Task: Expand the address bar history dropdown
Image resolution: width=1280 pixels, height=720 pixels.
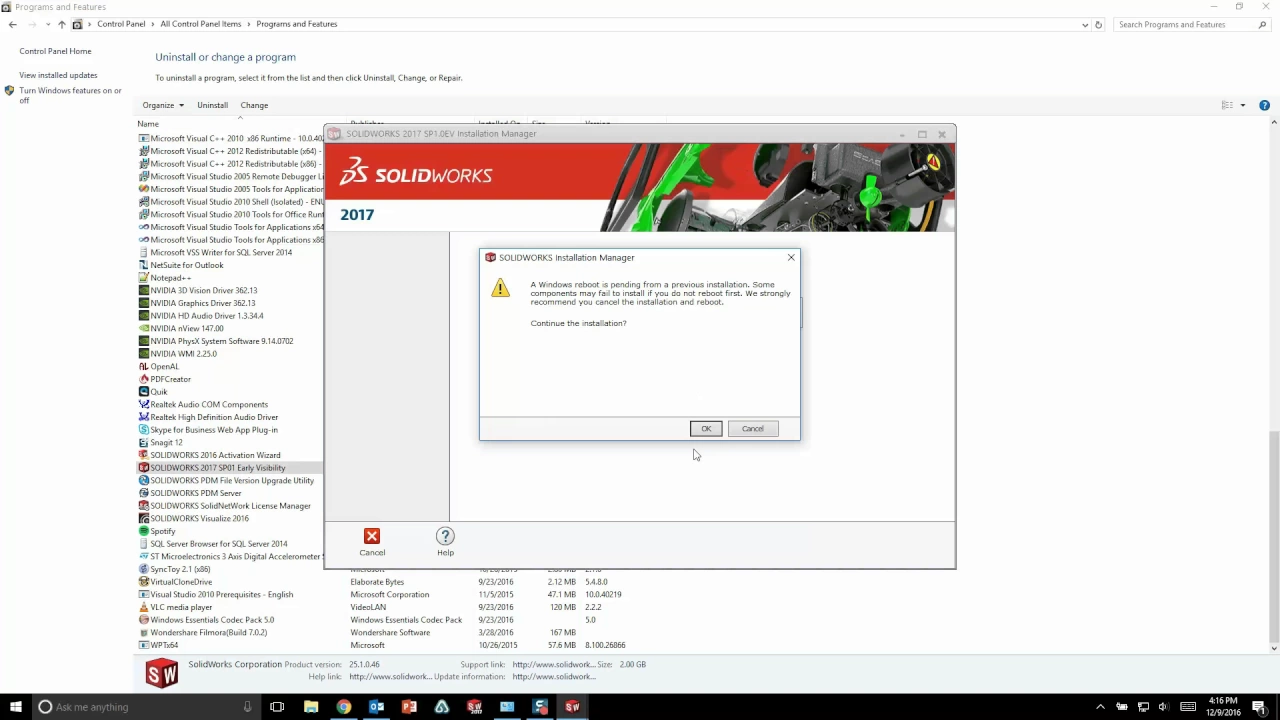Action: [x=1085, y=24]
